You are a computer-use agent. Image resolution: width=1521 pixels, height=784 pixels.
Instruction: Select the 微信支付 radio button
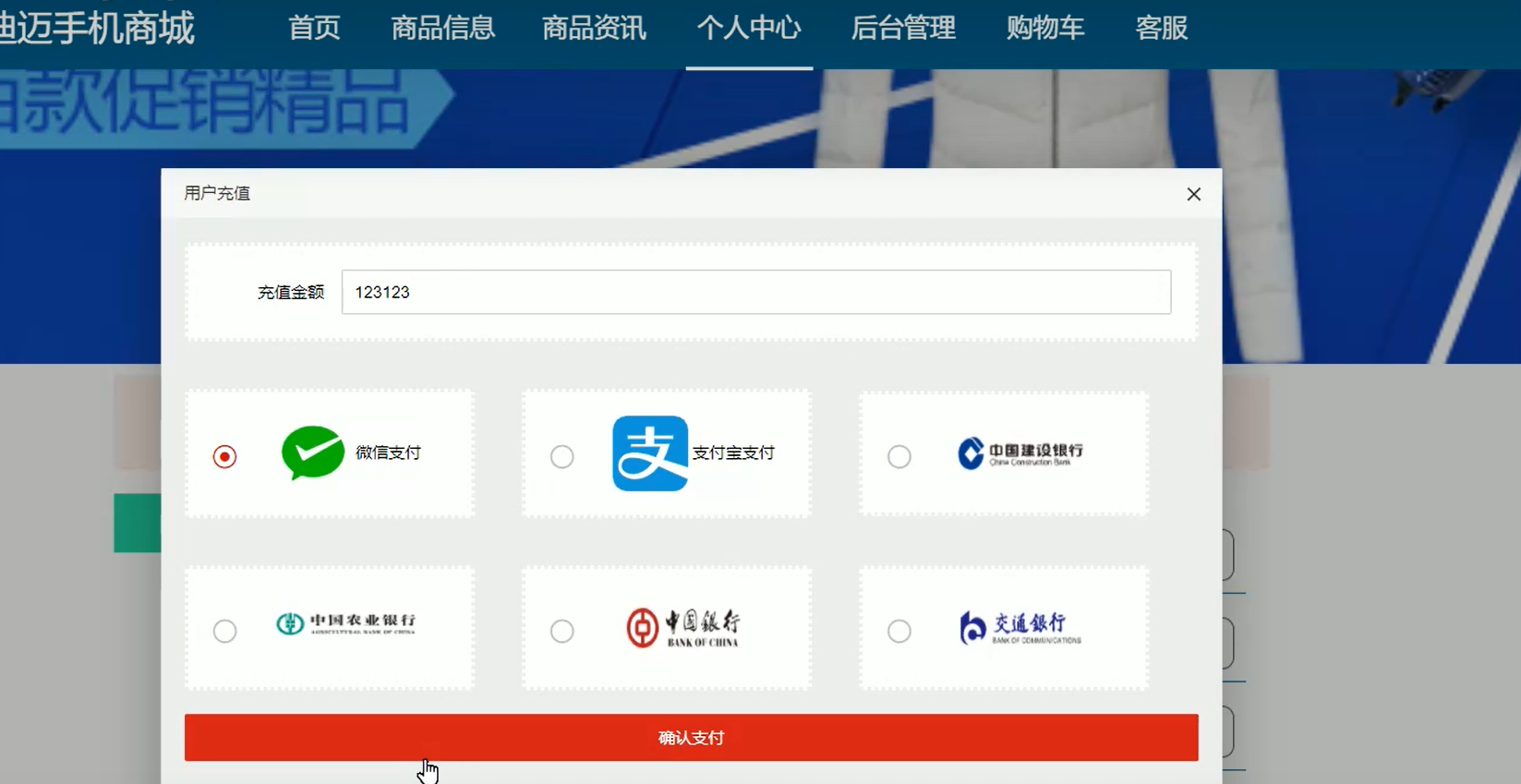tap(224, 456)
